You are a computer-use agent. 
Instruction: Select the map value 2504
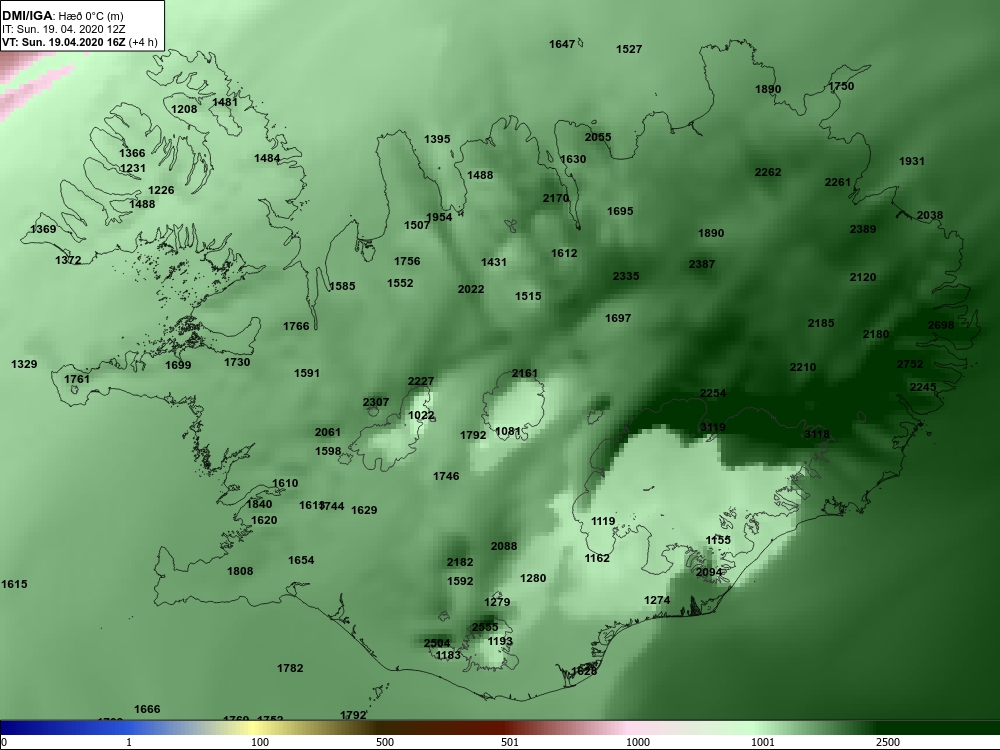[437, 643]
